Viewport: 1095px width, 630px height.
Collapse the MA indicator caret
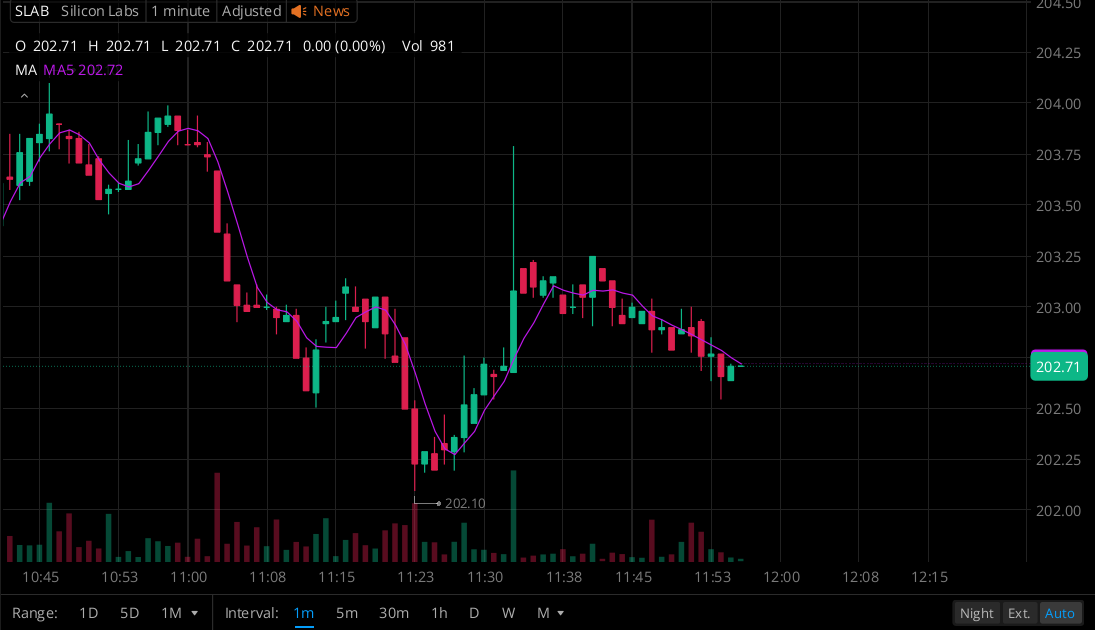click(x=24, y=96)
